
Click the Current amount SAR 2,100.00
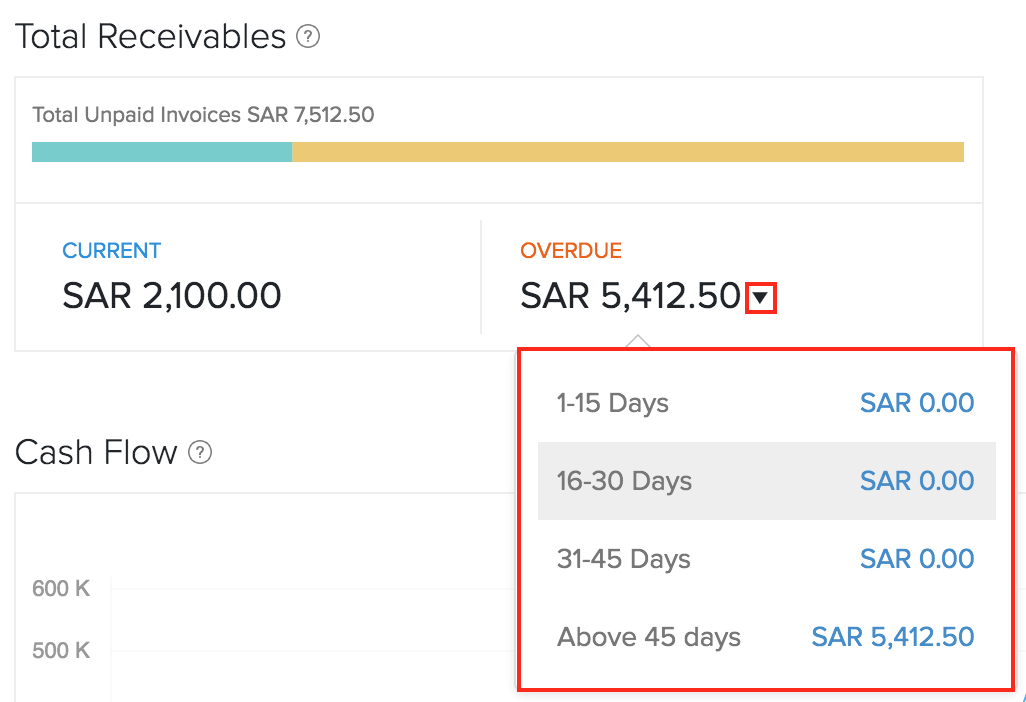pos(171,296)
